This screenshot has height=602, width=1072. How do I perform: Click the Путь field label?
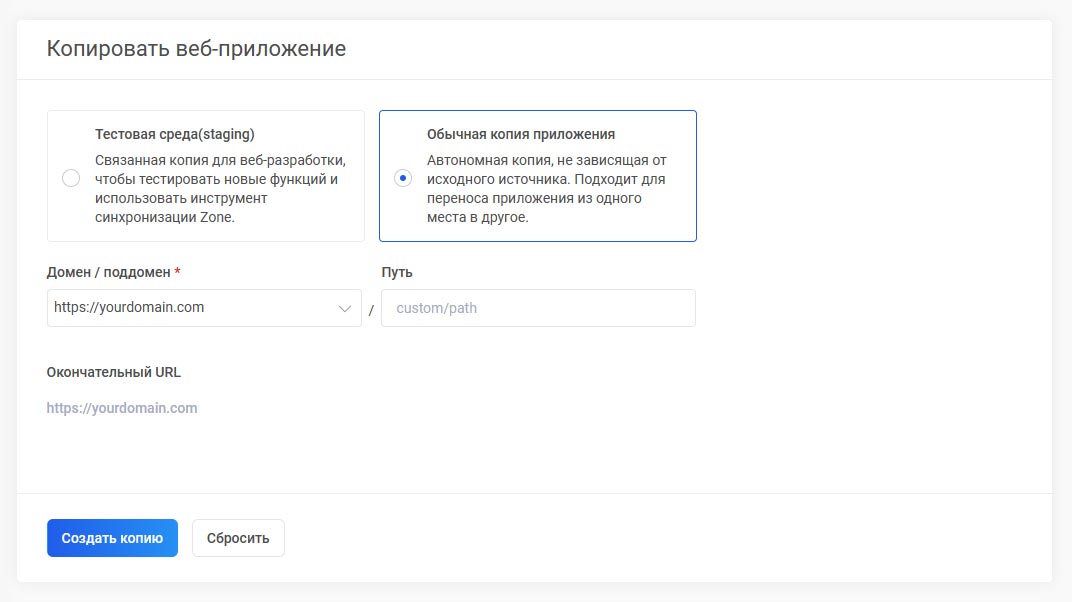pyautogui.click(x=397, y=272)
